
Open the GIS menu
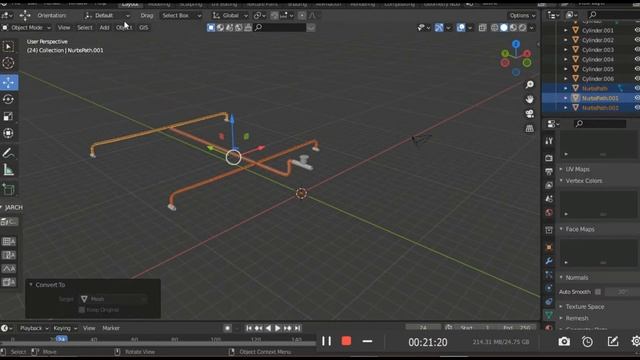pos(144,28)
